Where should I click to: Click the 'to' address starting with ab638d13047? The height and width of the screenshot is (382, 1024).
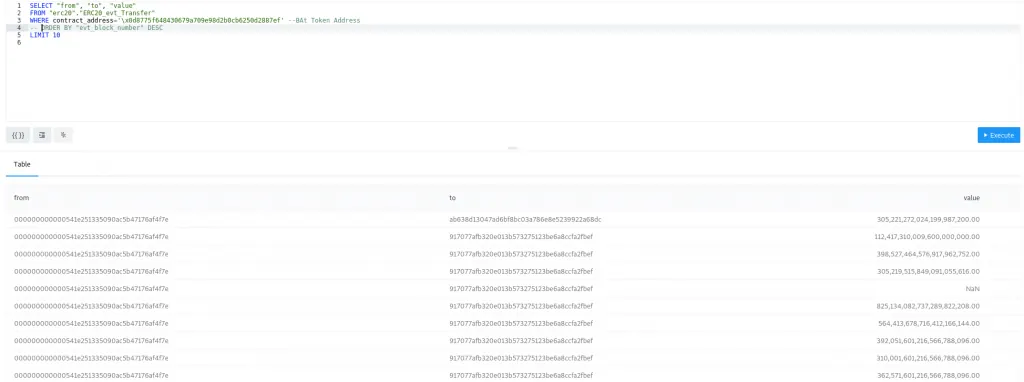point(525,219)
